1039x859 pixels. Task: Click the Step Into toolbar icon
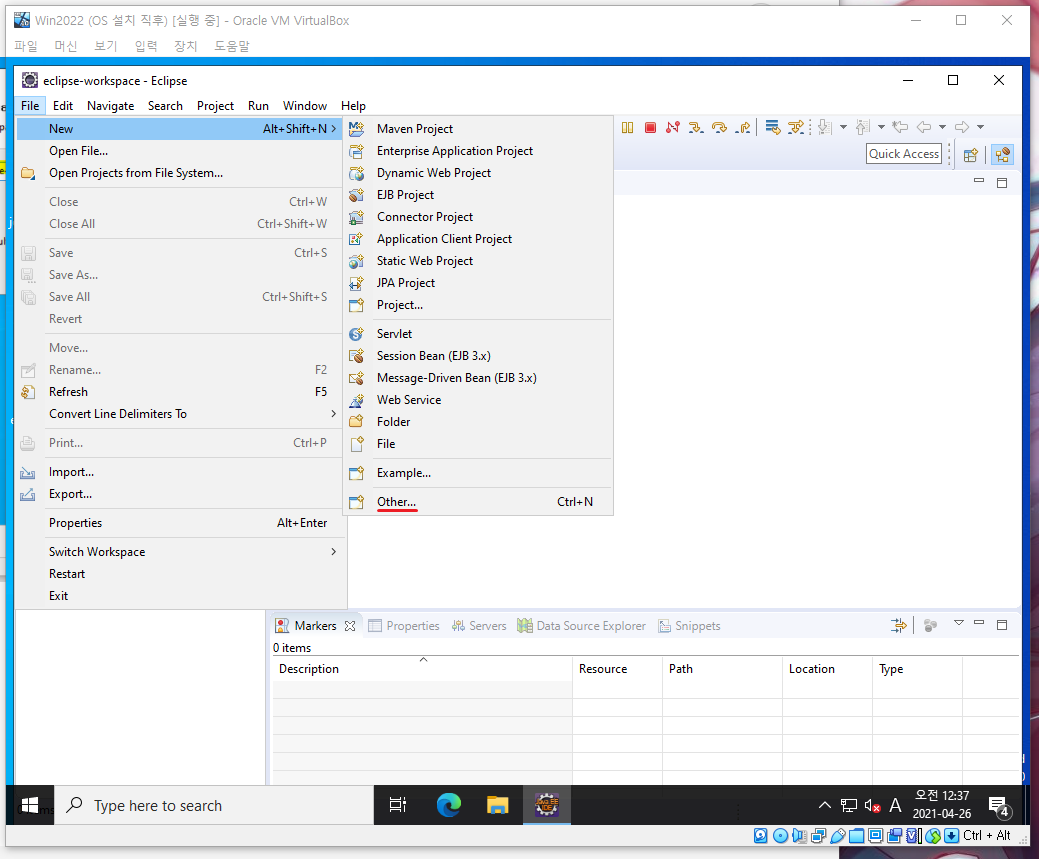click(x=696, y=127)
